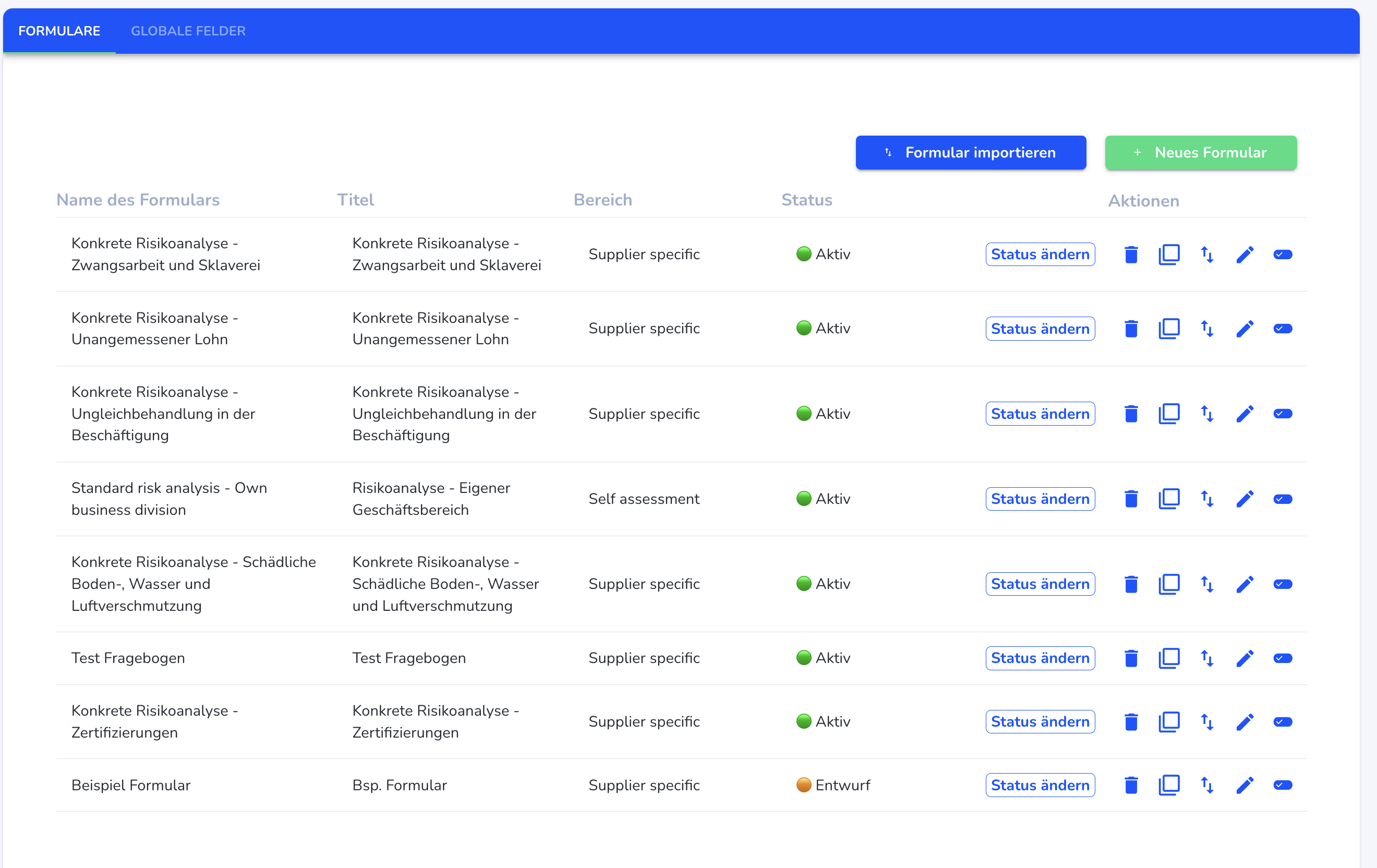Click Status ändern for Zwangsarbeit und Sklaverei

pyautogui.click(x=1040, y=255)
